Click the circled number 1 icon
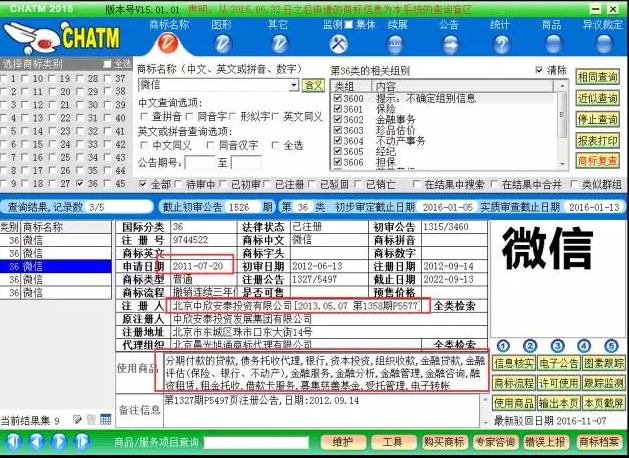The height and width of the screenshot is (458, 629). point(501,344)
